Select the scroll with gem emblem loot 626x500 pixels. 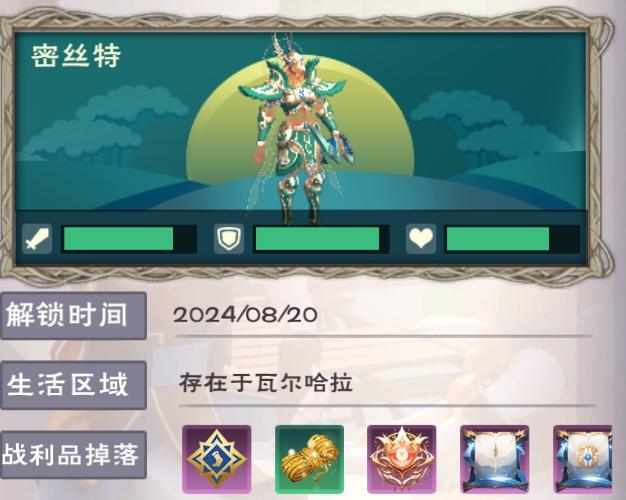pos(582,459)
